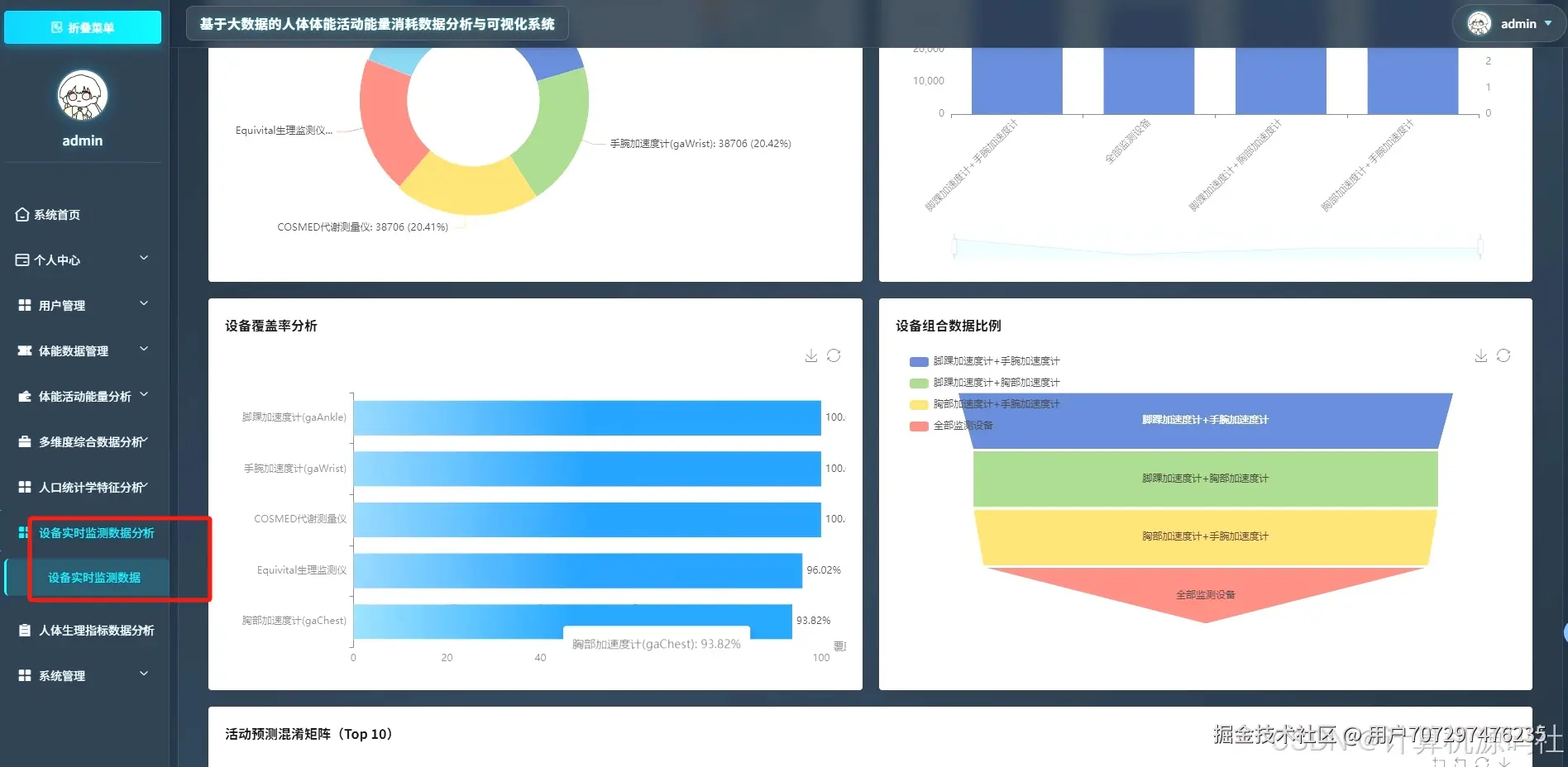This screenshot has width=1568, height=767.
Task: Click the red segment of the donut chart
Action: (x=386, y=122)
